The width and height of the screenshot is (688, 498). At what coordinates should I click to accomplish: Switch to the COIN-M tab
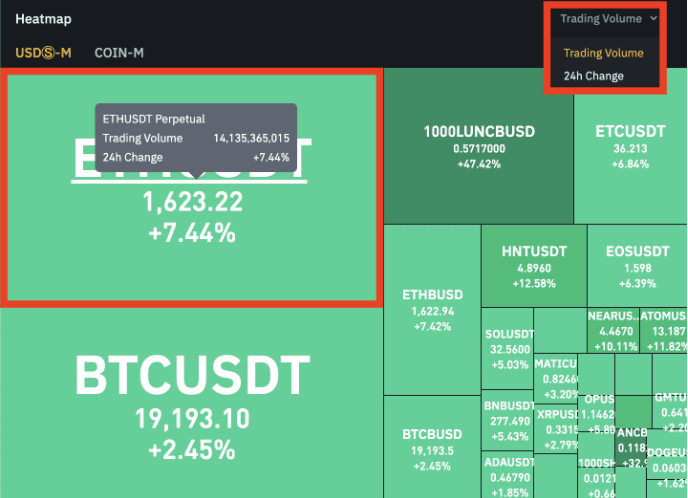coord(117,52)
